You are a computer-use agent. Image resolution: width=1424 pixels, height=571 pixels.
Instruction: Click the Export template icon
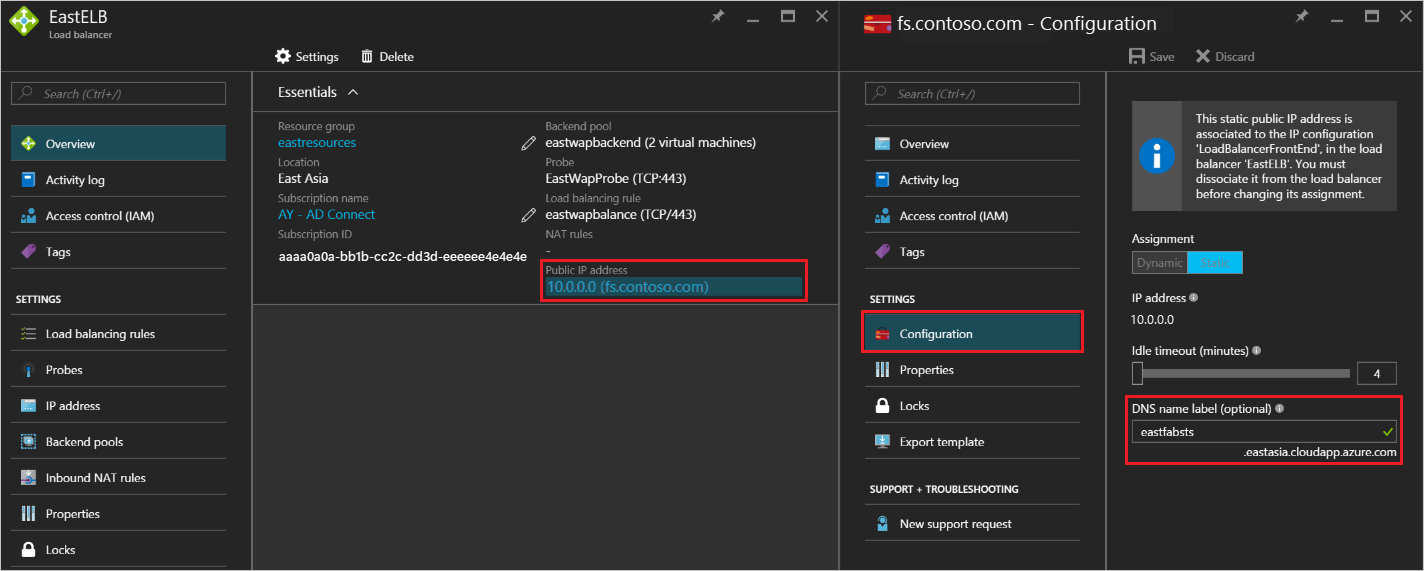point(882,442)
